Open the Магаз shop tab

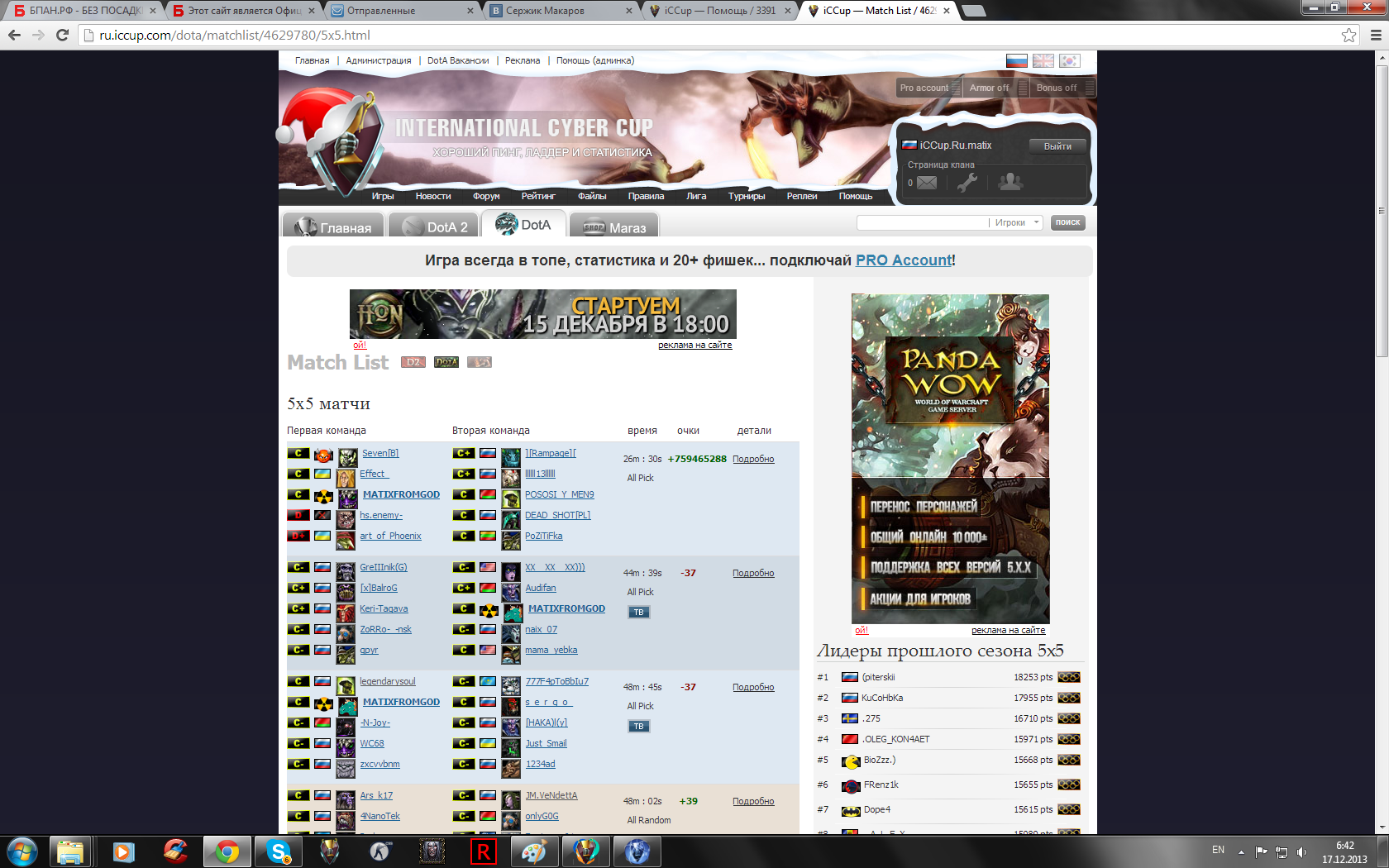pos(614,226)
